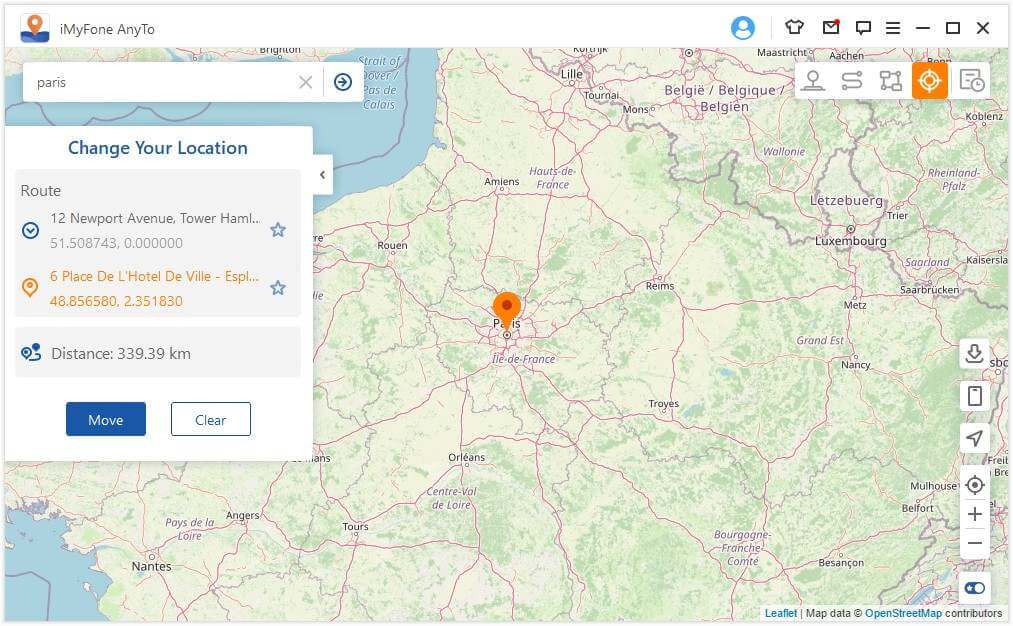Screen dimensions: 1013x626
Task: Click the Lille label on the map
Action: pyautogui.click(x=572, y=74)
